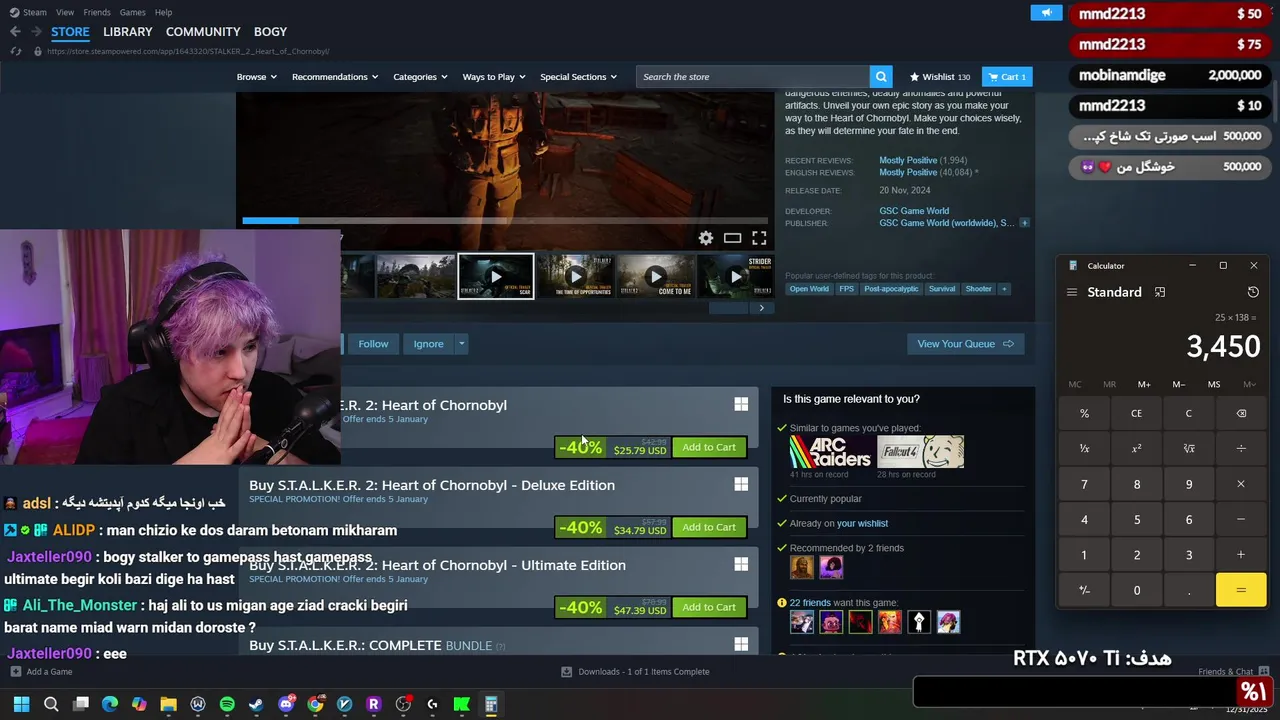Open the Games menu in the title bar
1280x720 pixels.
132,12
